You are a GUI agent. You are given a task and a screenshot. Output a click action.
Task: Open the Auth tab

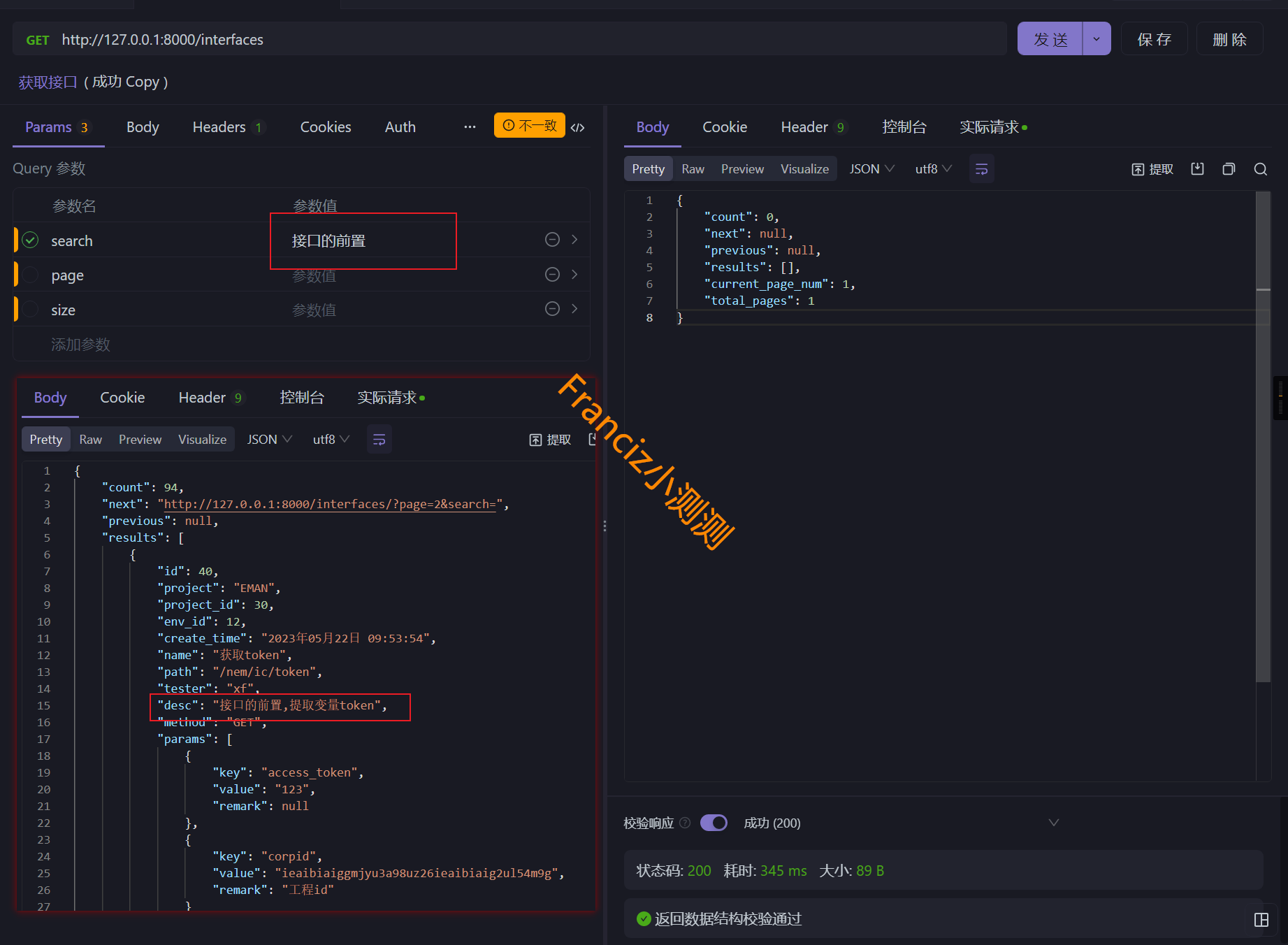point(400,127)
